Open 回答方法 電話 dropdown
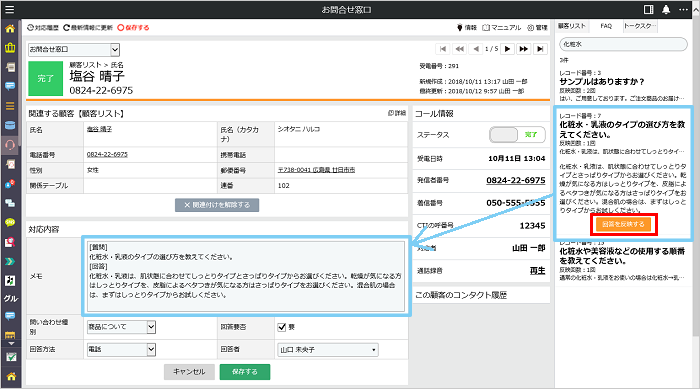The image size is (700, 389). tap(121, 349)
